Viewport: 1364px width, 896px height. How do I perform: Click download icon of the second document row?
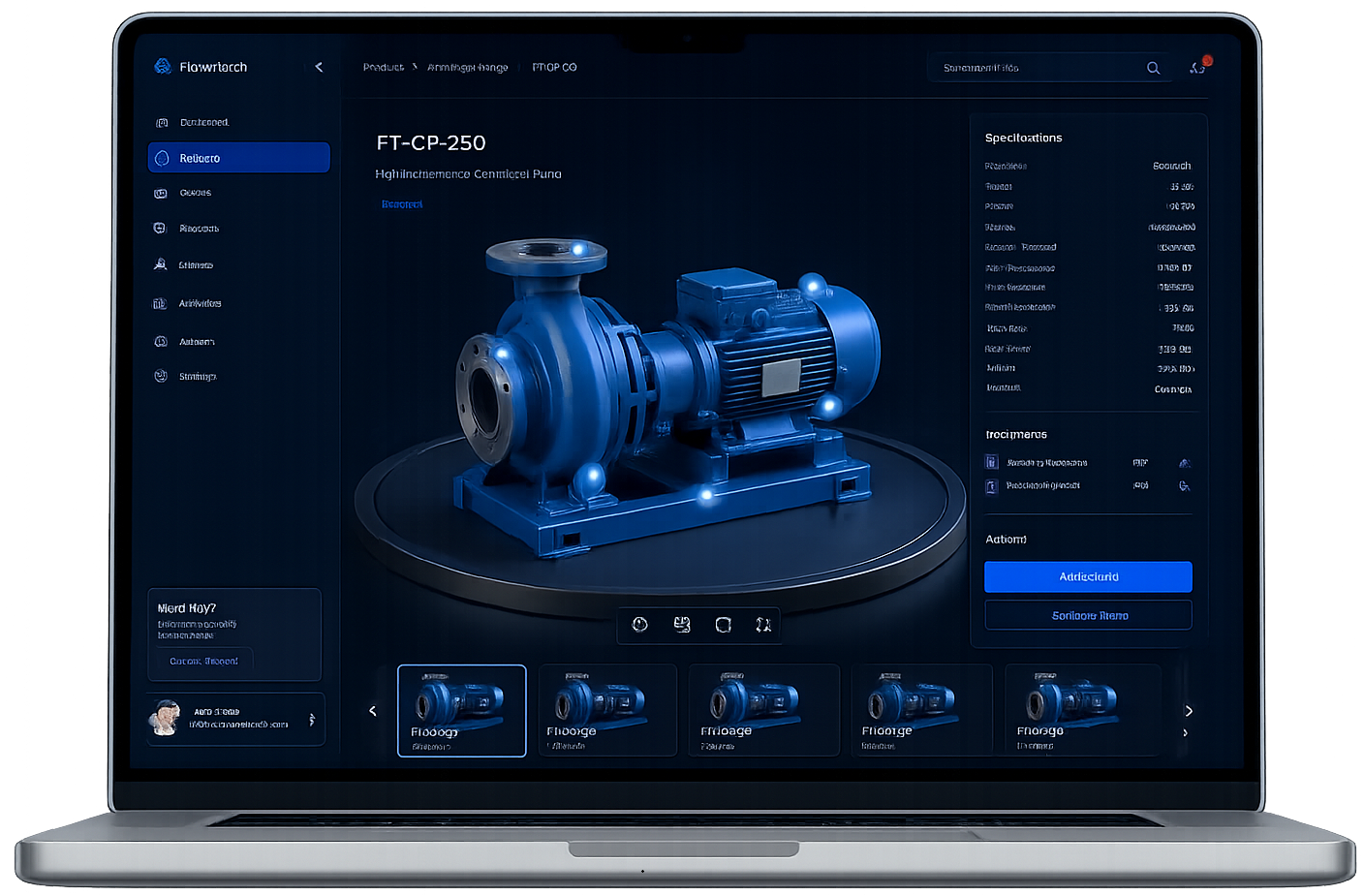coord(1185,486)
